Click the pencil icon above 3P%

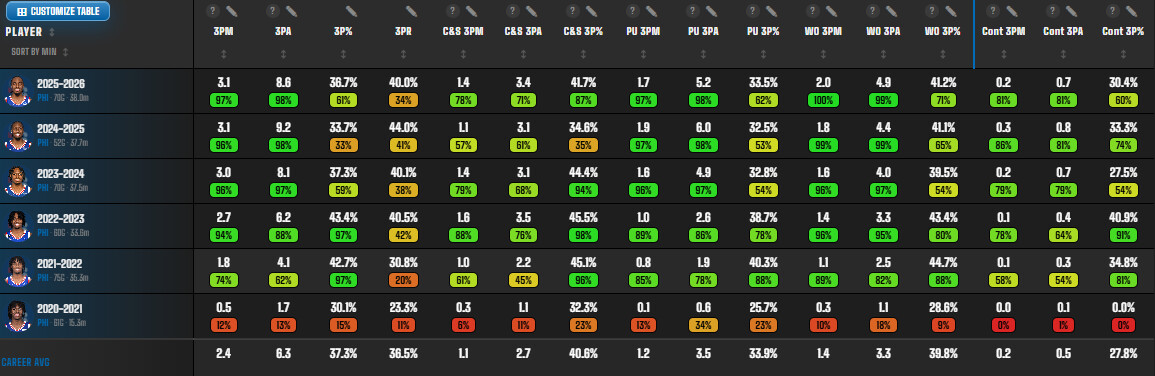351,11
